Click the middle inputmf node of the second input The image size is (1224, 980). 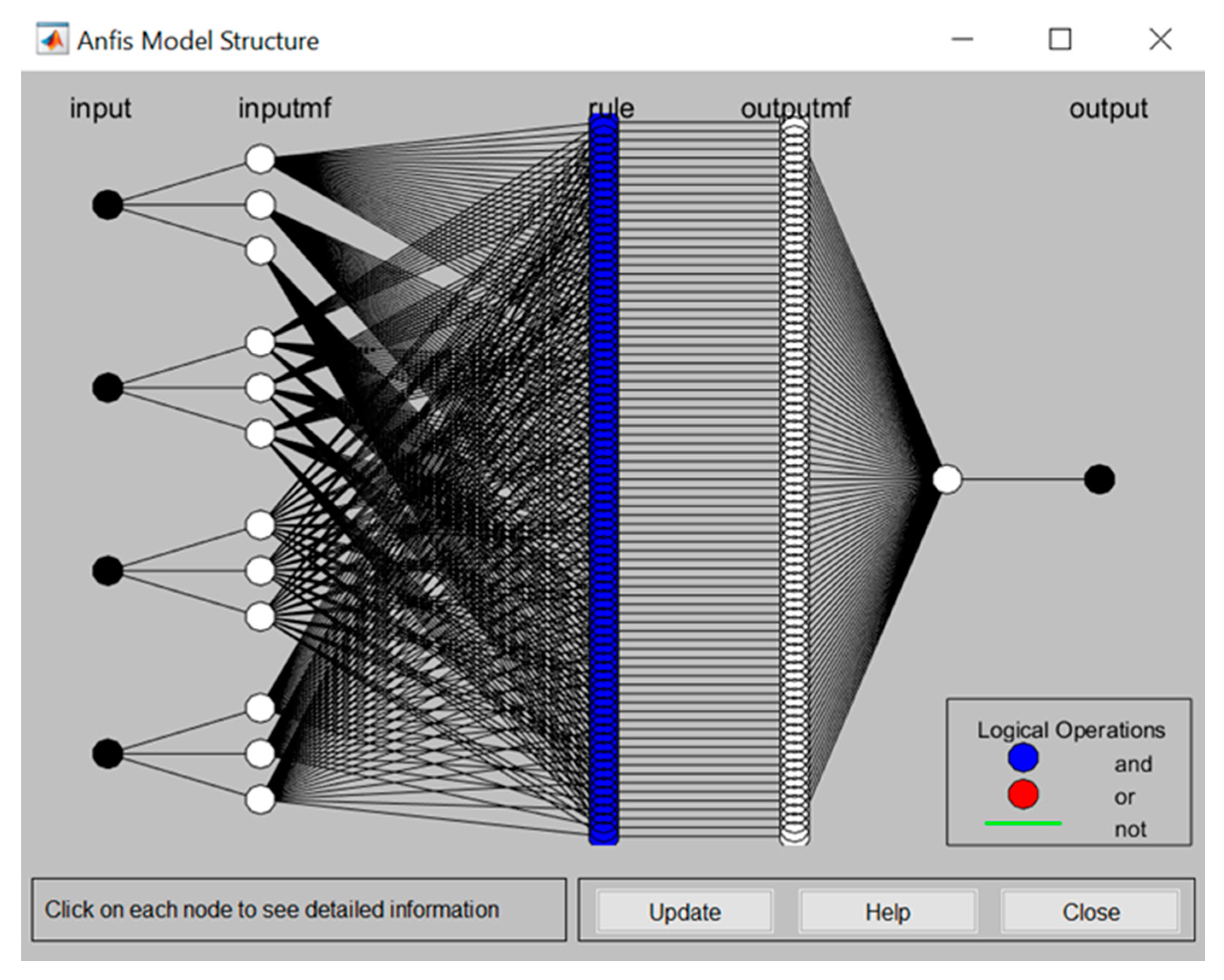(260, 388)
